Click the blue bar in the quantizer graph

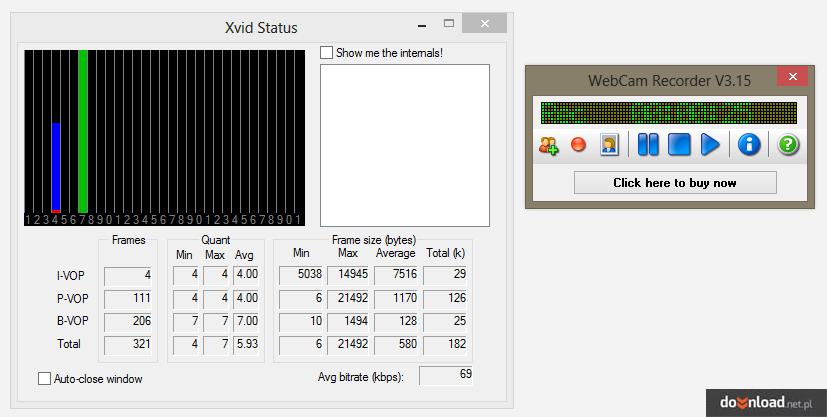(x=56, y=167)
